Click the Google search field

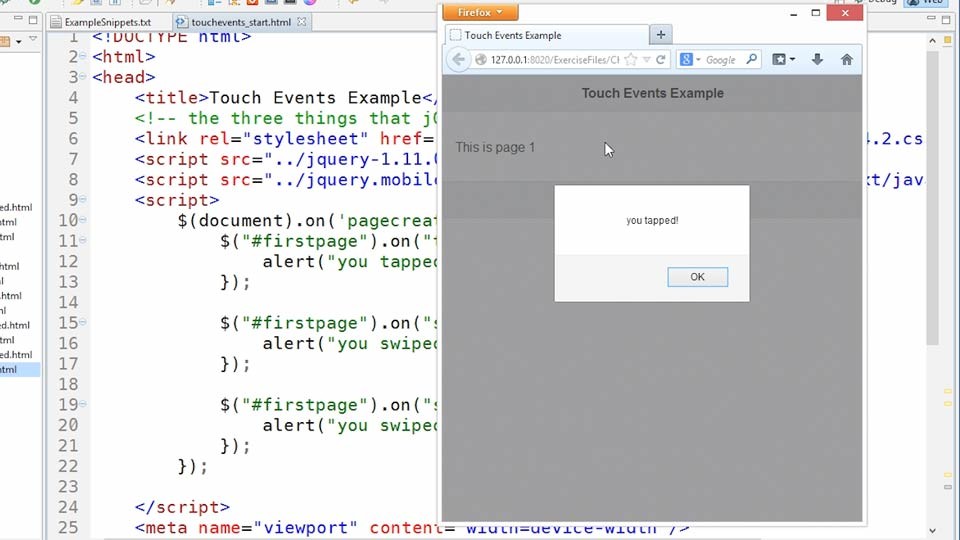coord(722,59)
